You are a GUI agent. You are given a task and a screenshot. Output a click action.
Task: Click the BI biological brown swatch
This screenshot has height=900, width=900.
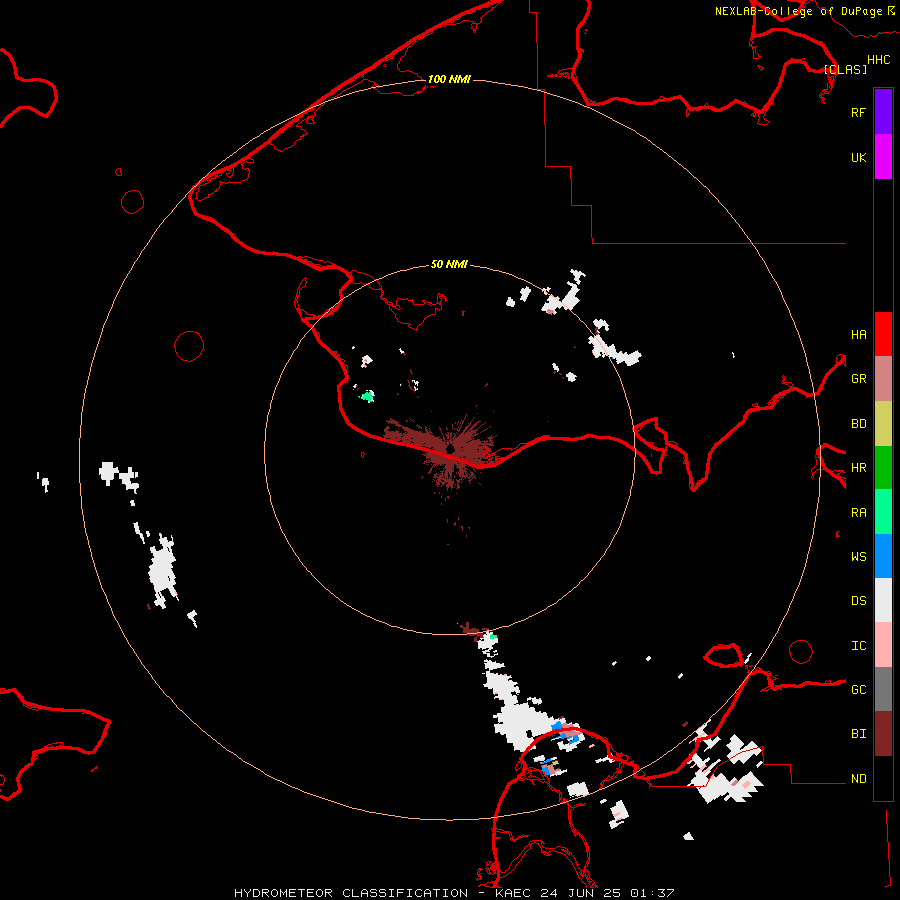883,734
